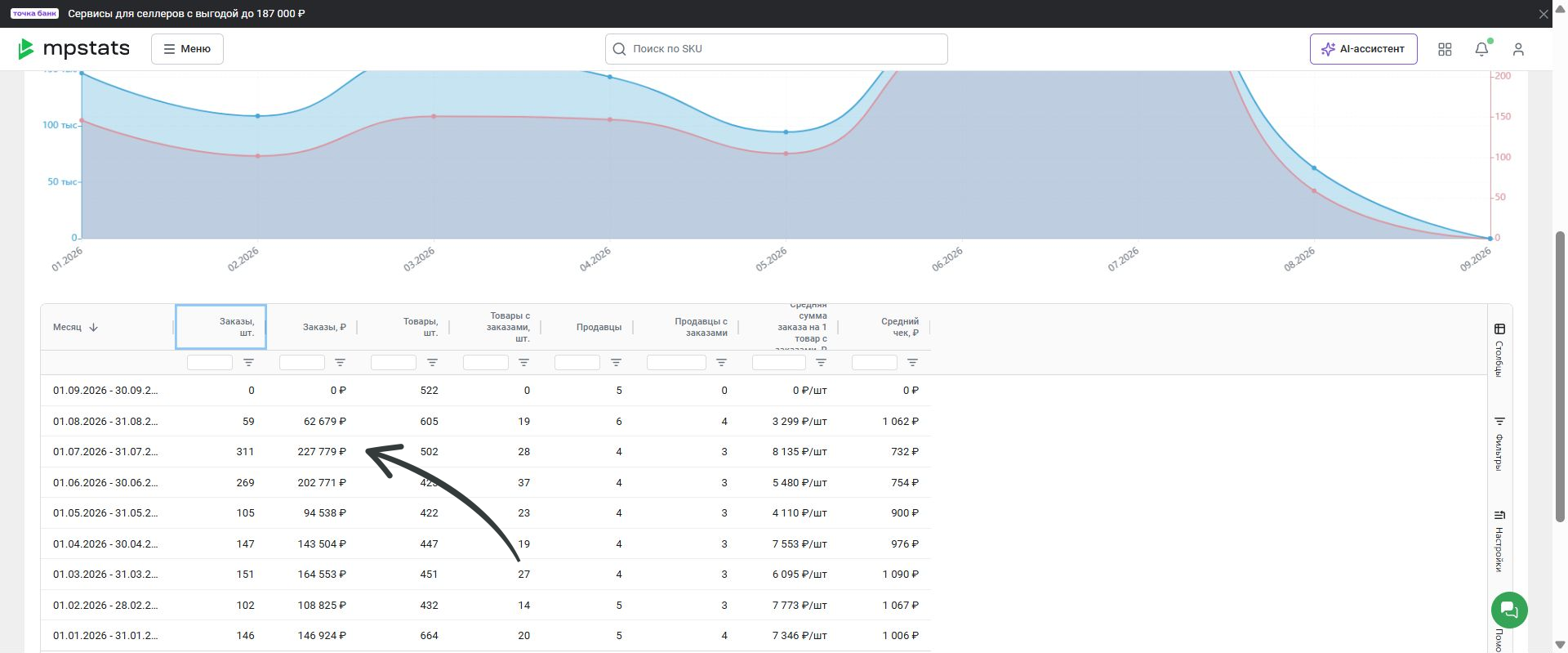Open filter icon for Продавцы с заказами column
Screen dimensions: 1568x653
[x=721, y=362]
